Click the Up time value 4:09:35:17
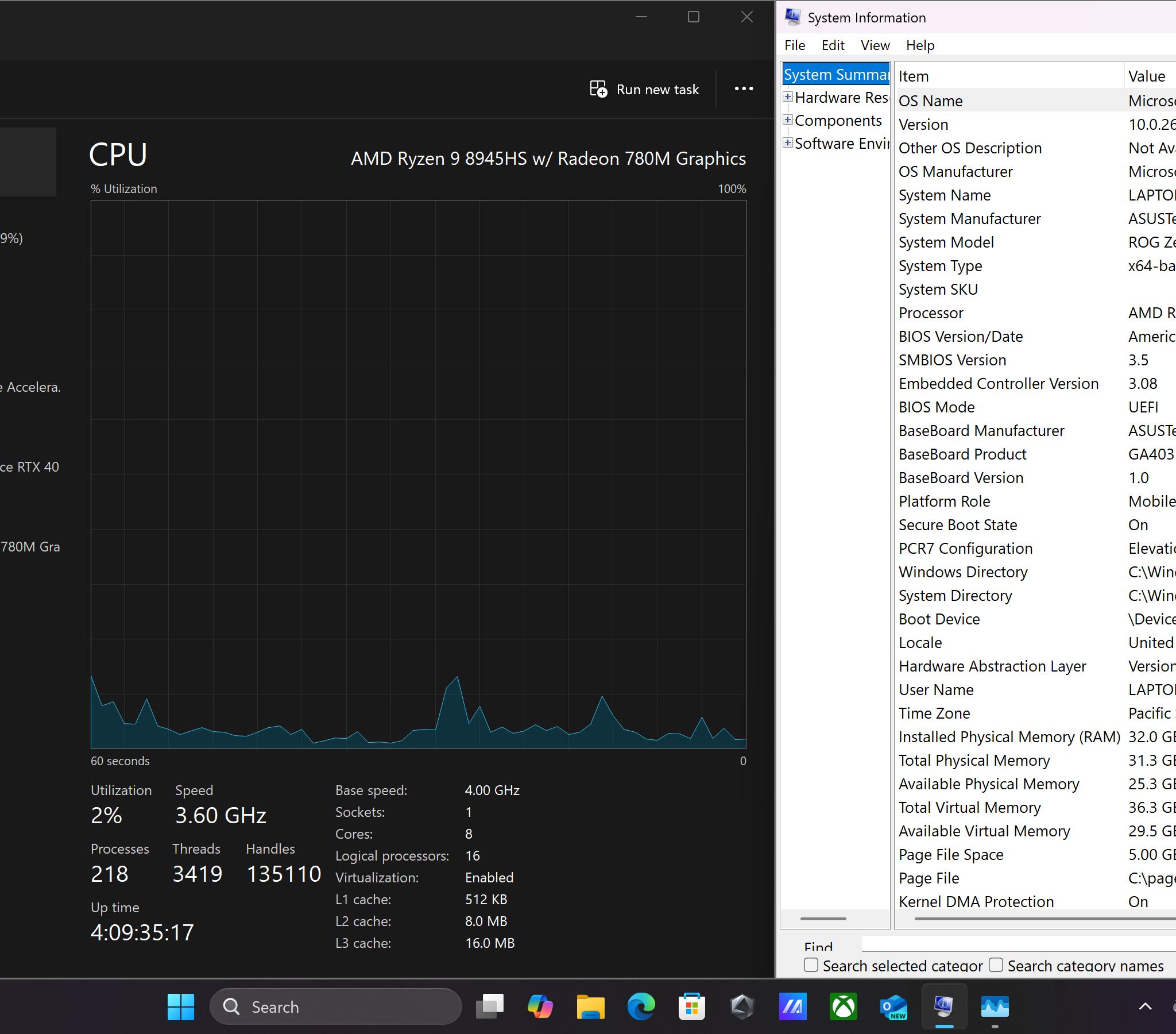Image resolution: width=1176 pixels, height=1034 pixels. (142, 932)
